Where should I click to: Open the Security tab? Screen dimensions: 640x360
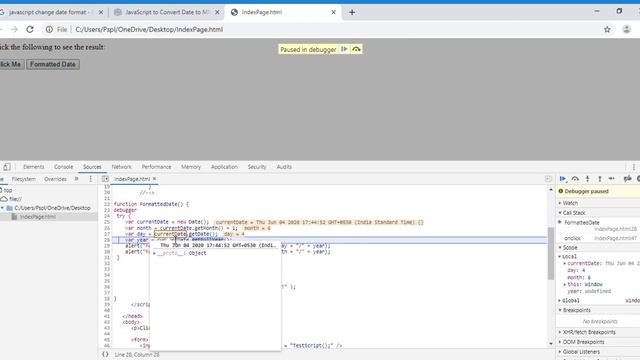tap(257, 167)
